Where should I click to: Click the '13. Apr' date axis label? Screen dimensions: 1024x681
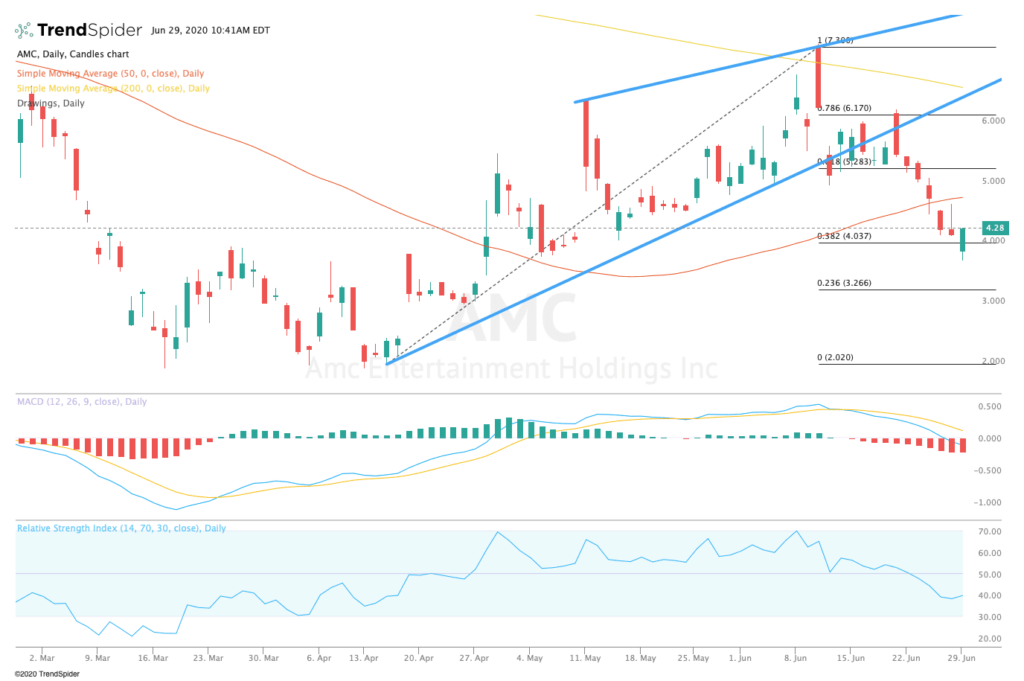pos(364,658)
